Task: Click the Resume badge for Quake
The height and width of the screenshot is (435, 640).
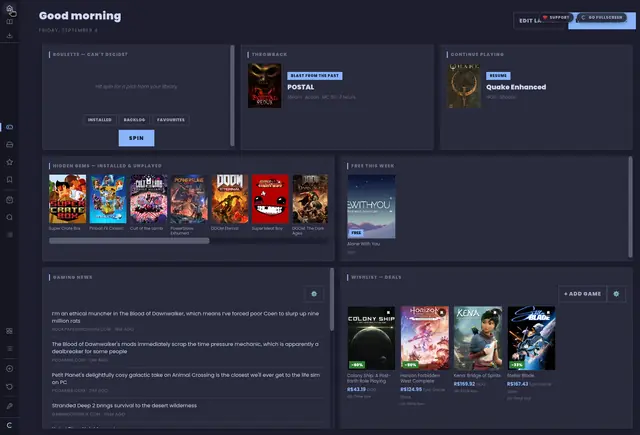Action: pos(498,76)
